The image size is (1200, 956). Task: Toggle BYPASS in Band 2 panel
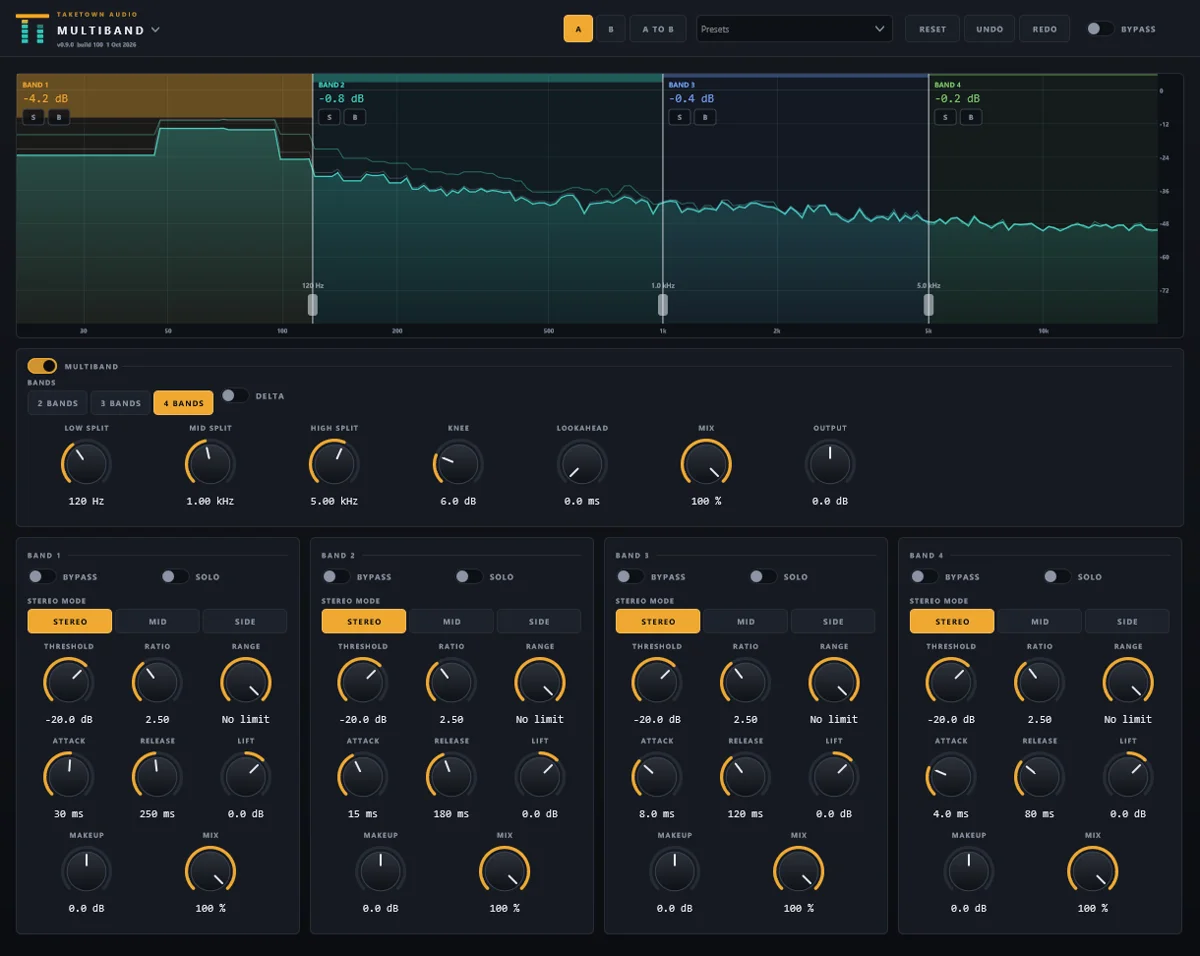click(x=336, y=576)
